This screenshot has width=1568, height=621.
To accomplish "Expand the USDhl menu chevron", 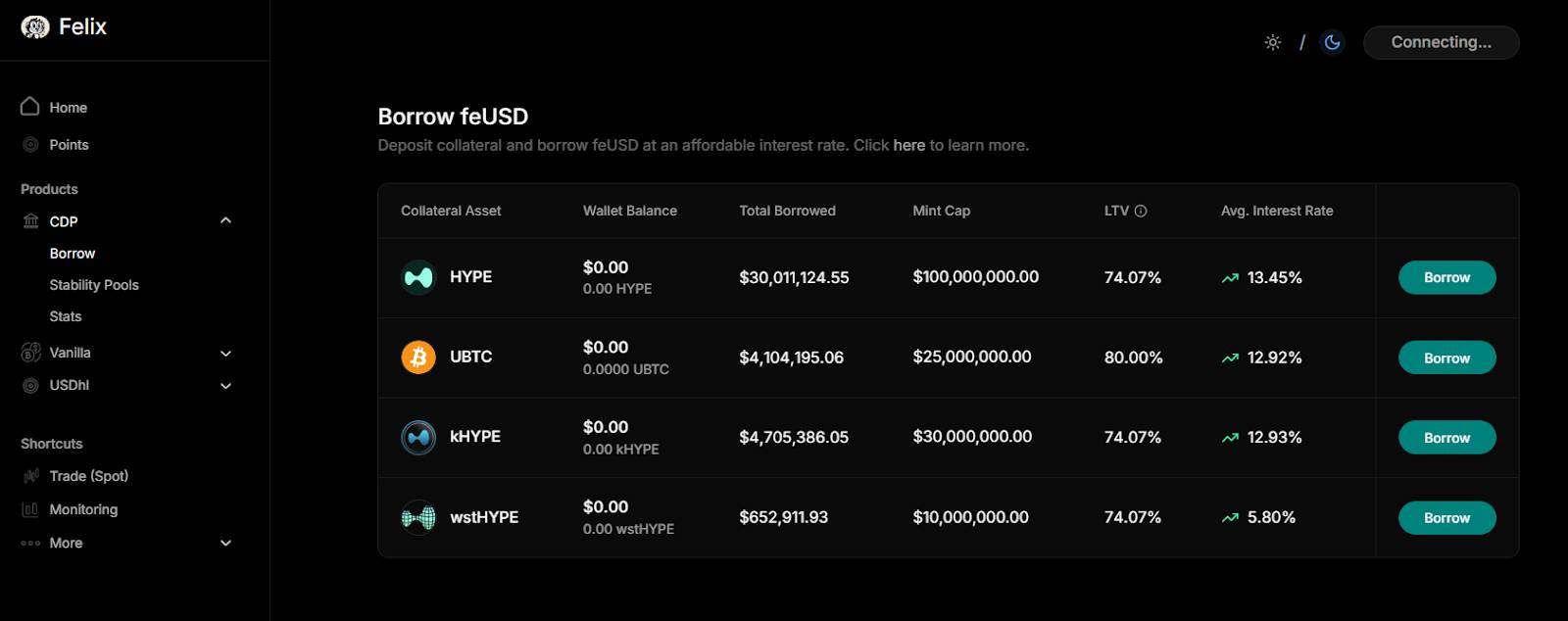I will [225, 386].
